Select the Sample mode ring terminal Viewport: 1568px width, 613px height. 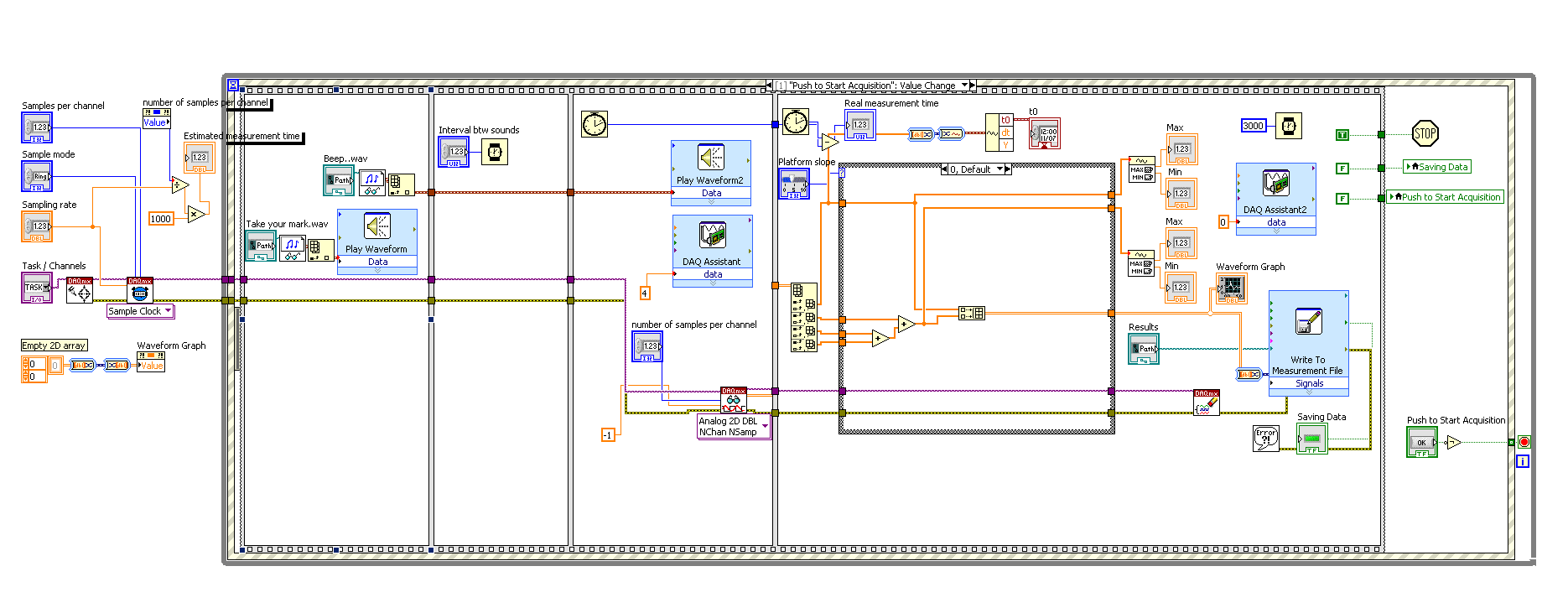coord(37,176)
